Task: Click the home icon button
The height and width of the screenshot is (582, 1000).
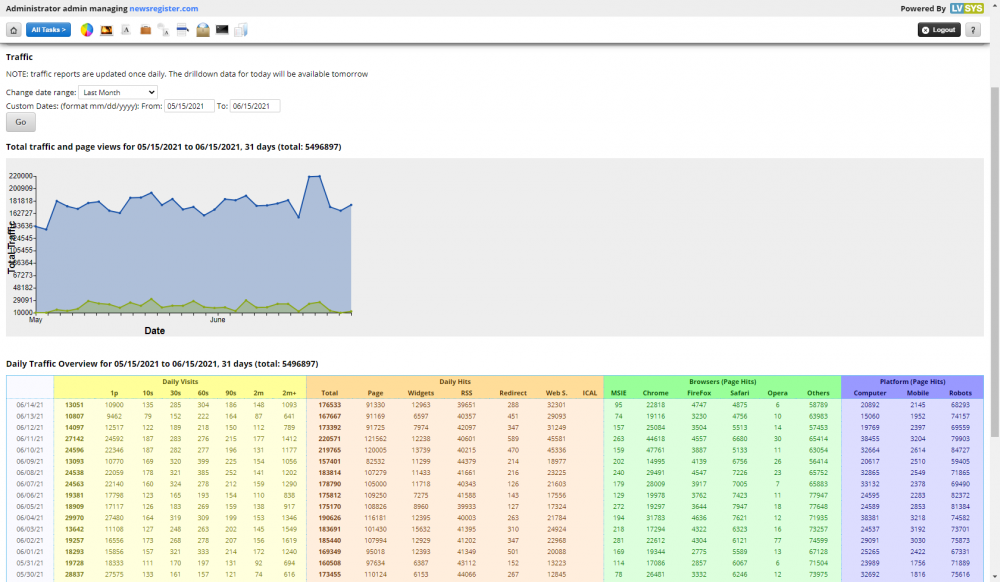Action: (x=14, y=30)
